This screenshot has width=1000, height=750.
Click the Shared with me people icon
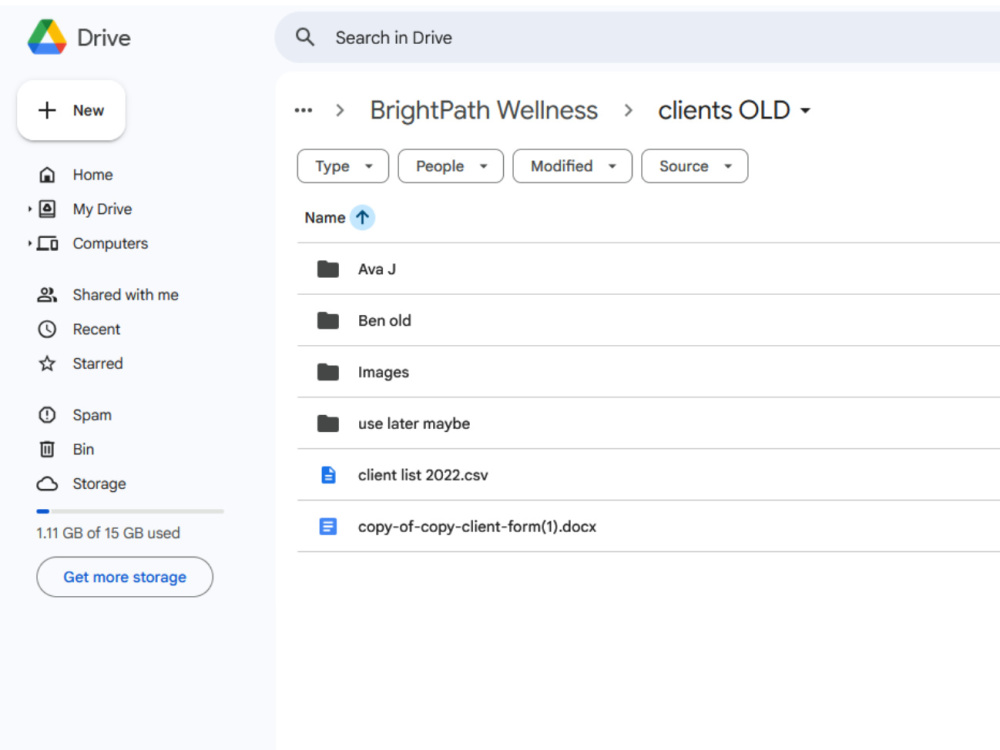(47, 295)
